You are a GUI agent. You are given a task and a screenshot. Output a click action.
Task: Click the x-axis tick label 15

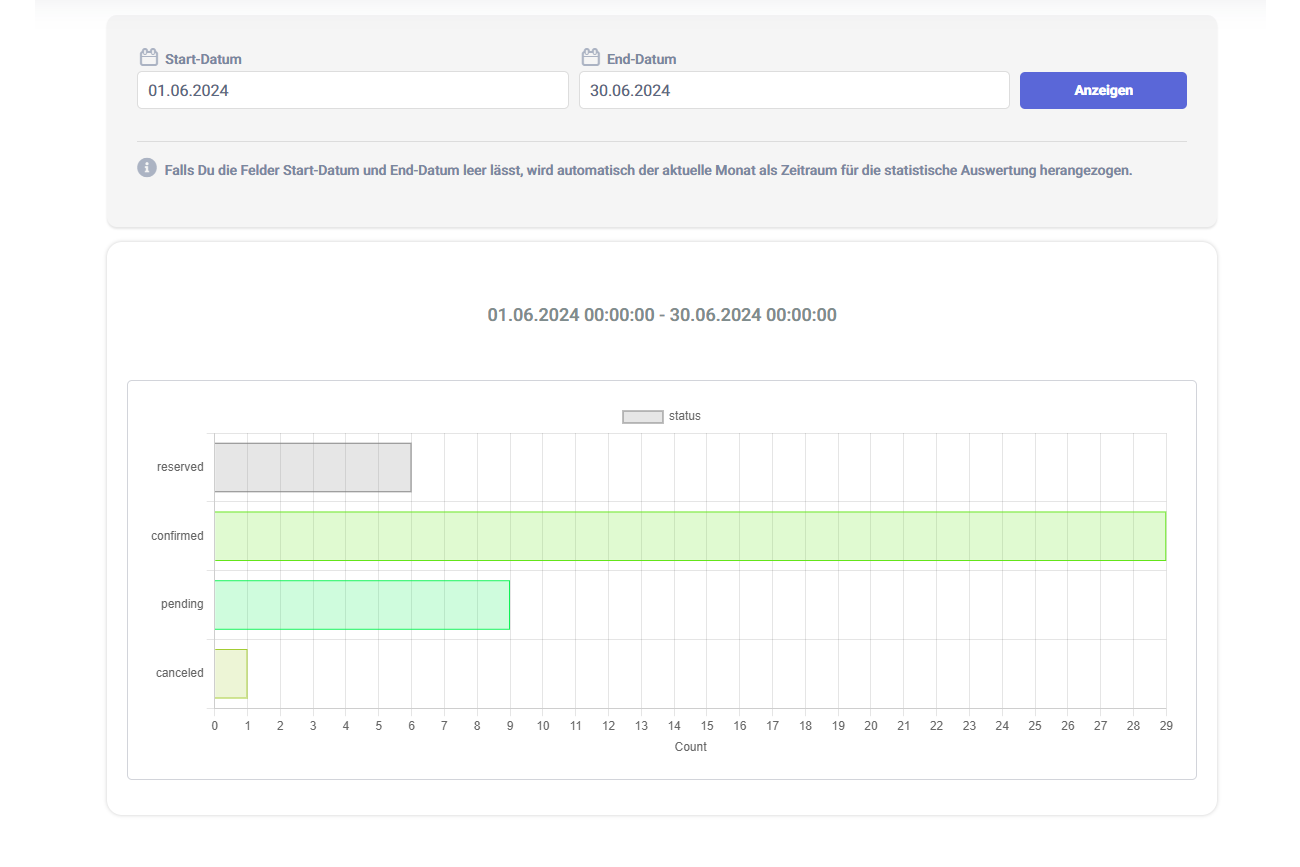tap(707, 725)
